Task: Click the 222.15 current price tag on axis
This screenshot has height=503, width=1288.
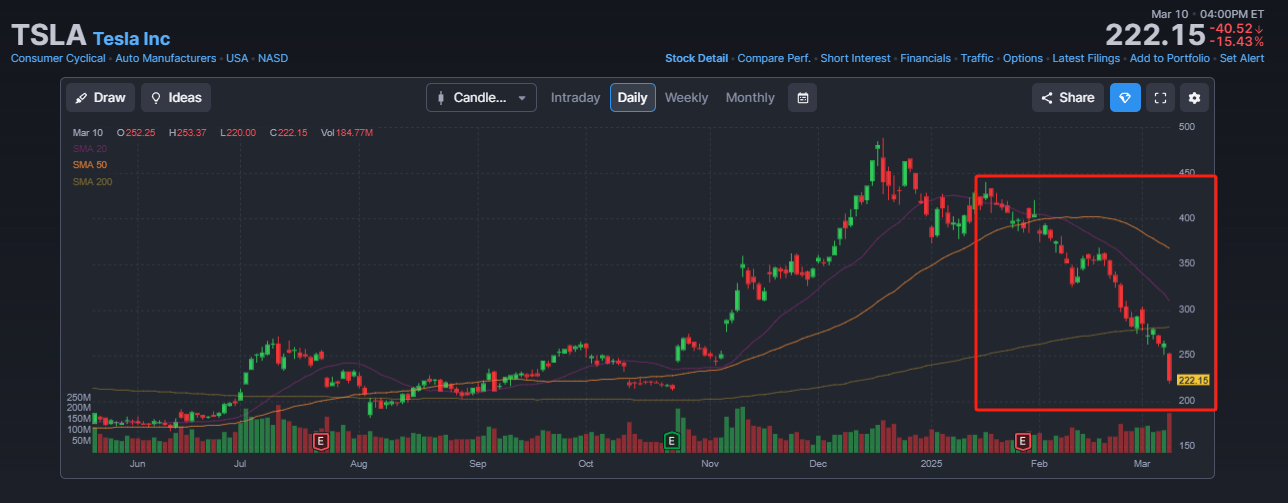Action: pyautogui.click(x=1194, y=380)
